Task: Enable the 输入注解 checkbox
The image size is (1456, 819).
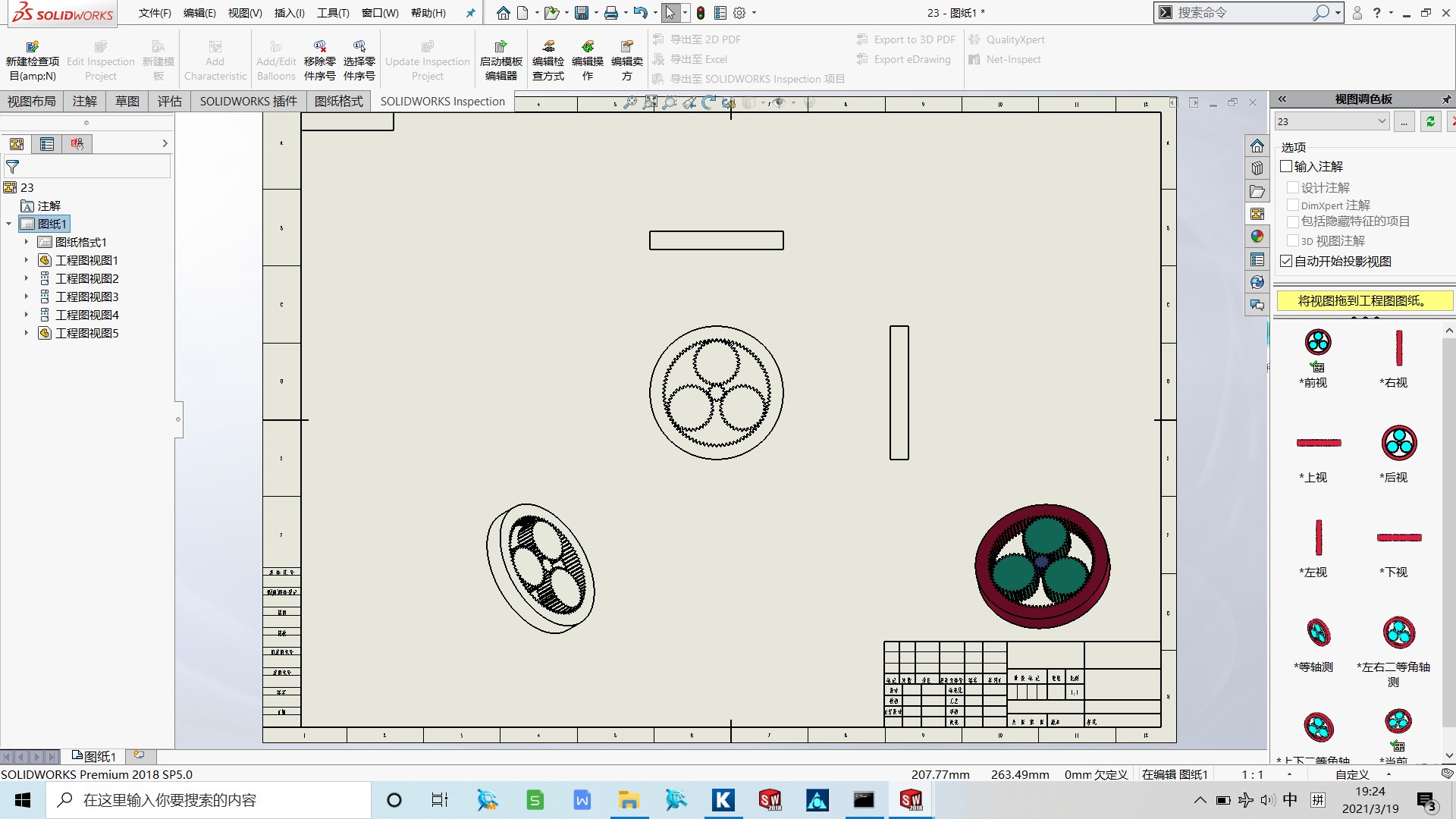Action: pos(1286,166)
